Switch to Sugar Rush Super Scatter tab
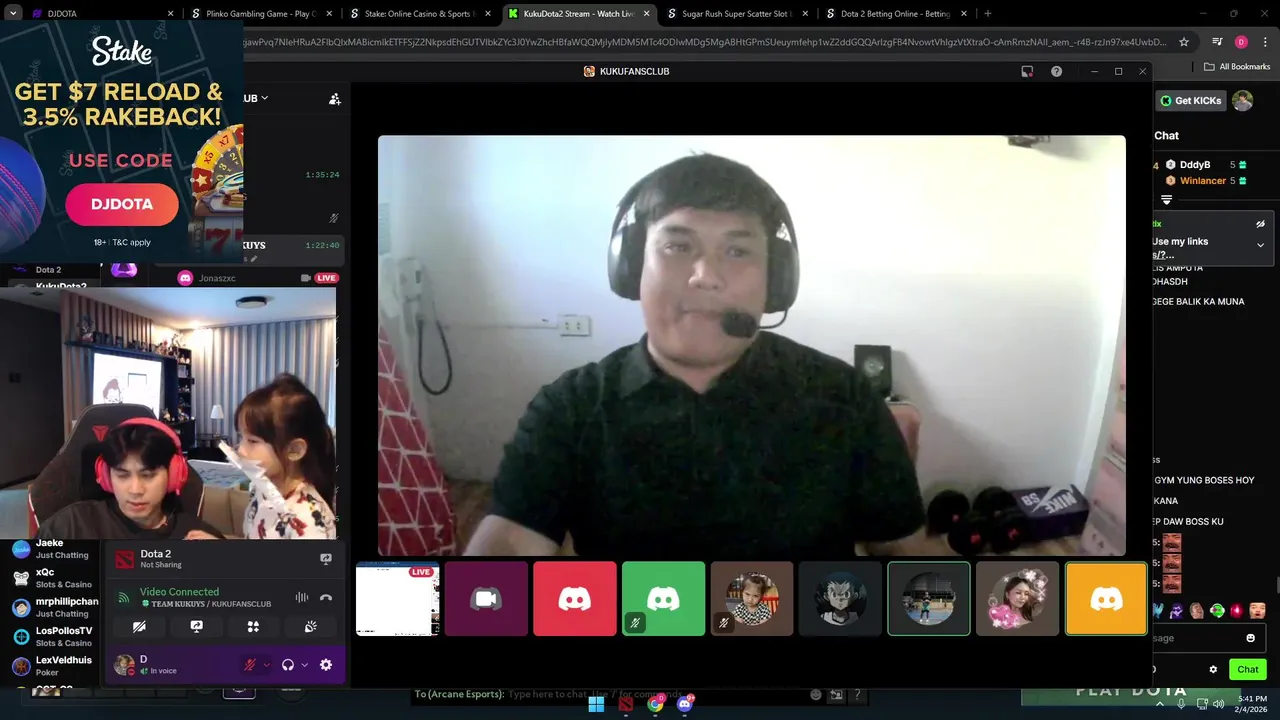The image size is (1280, 720). point(736,14)
